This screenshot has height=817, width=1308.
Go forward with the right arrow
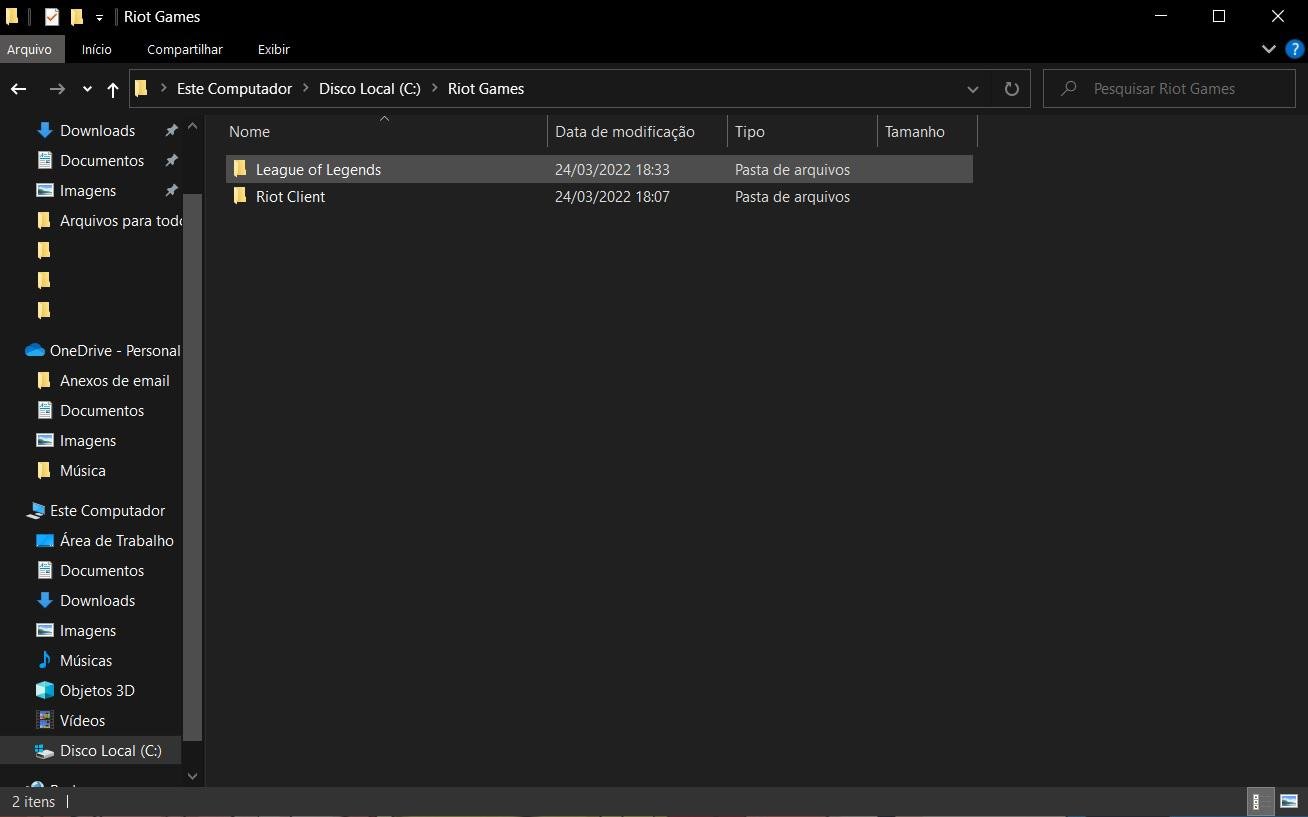pos(57,89)
